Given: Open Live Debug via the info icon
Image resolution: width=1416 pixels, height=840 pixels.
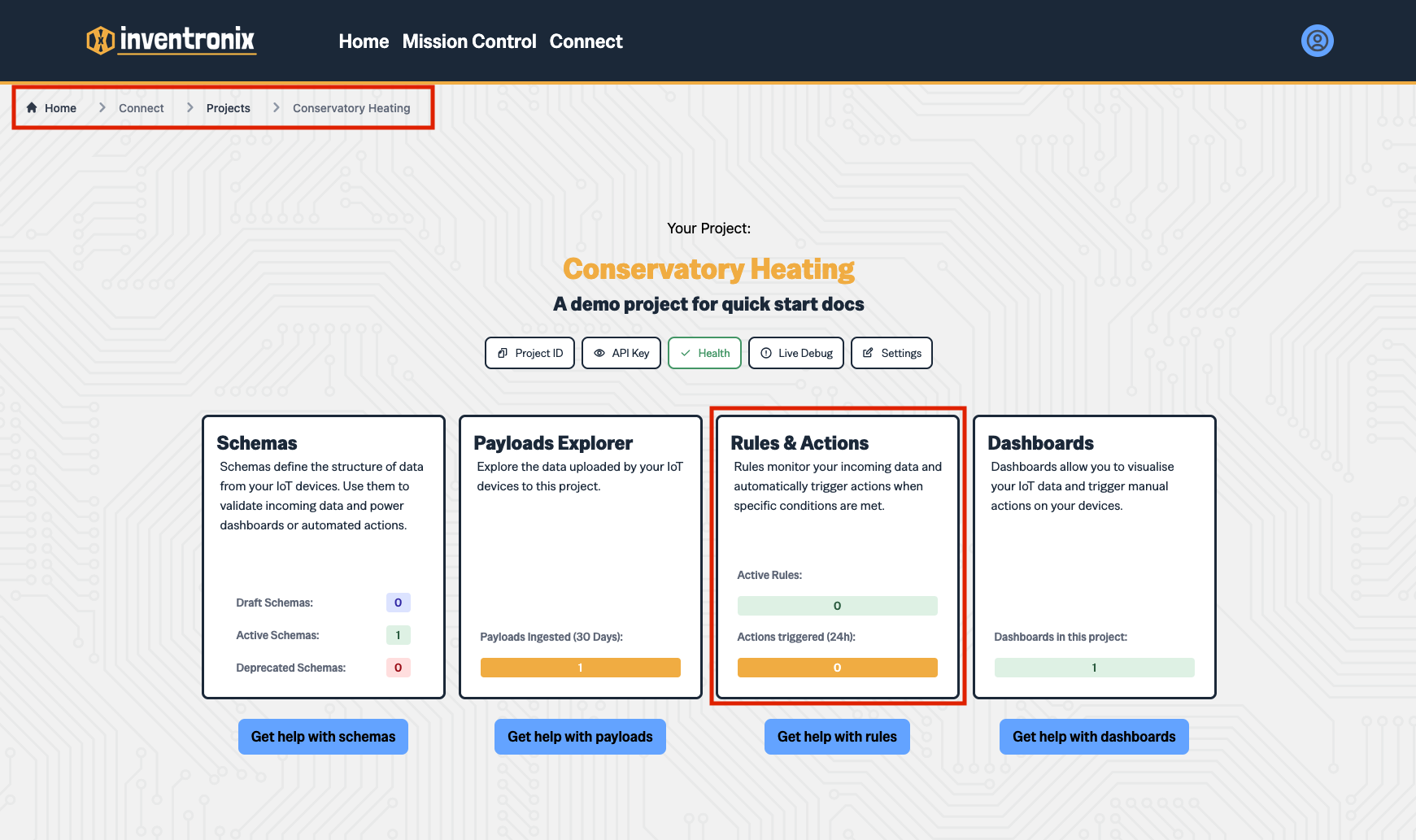Looking at the screenshot, I should pos(766,353).
